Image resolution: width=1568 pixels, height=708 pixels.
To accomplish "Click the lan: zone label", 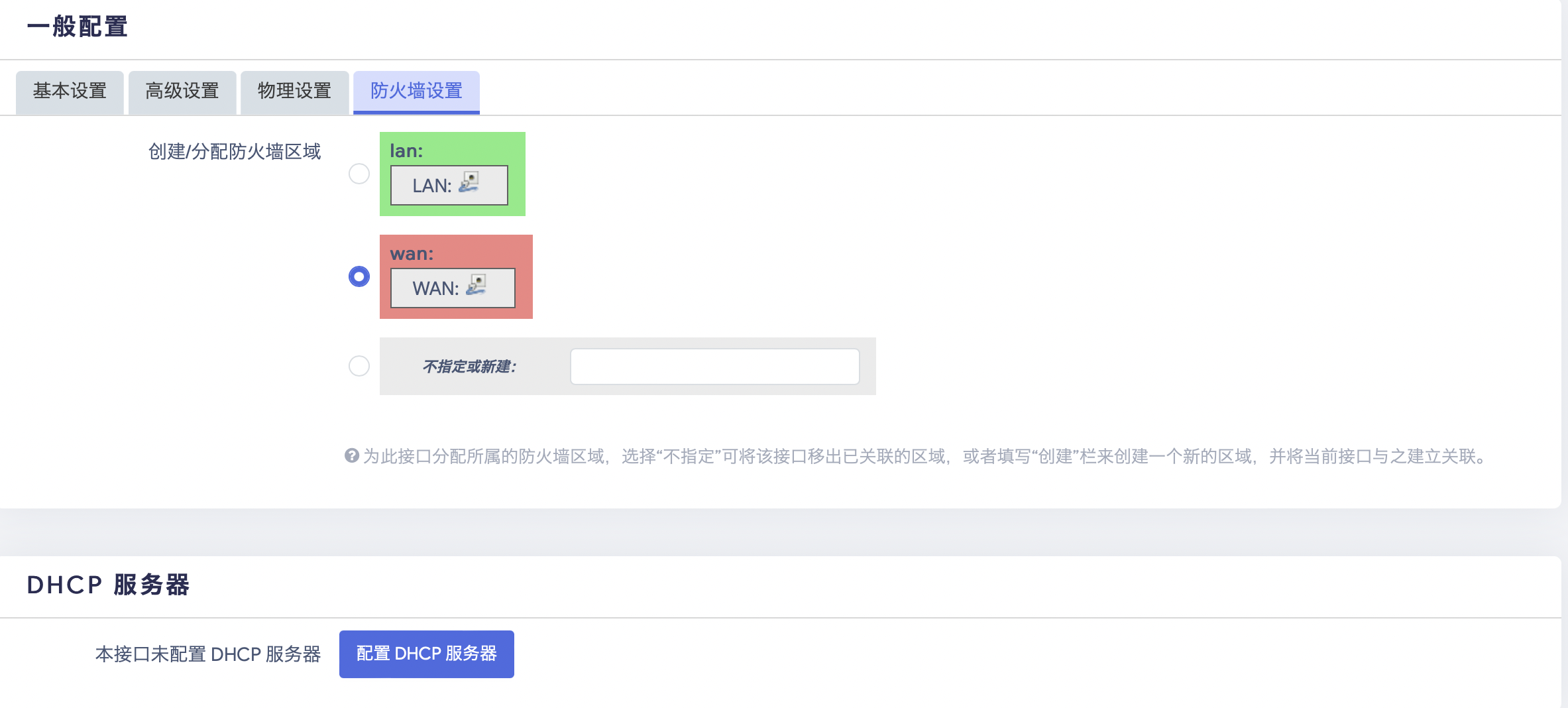I will 406,151.
